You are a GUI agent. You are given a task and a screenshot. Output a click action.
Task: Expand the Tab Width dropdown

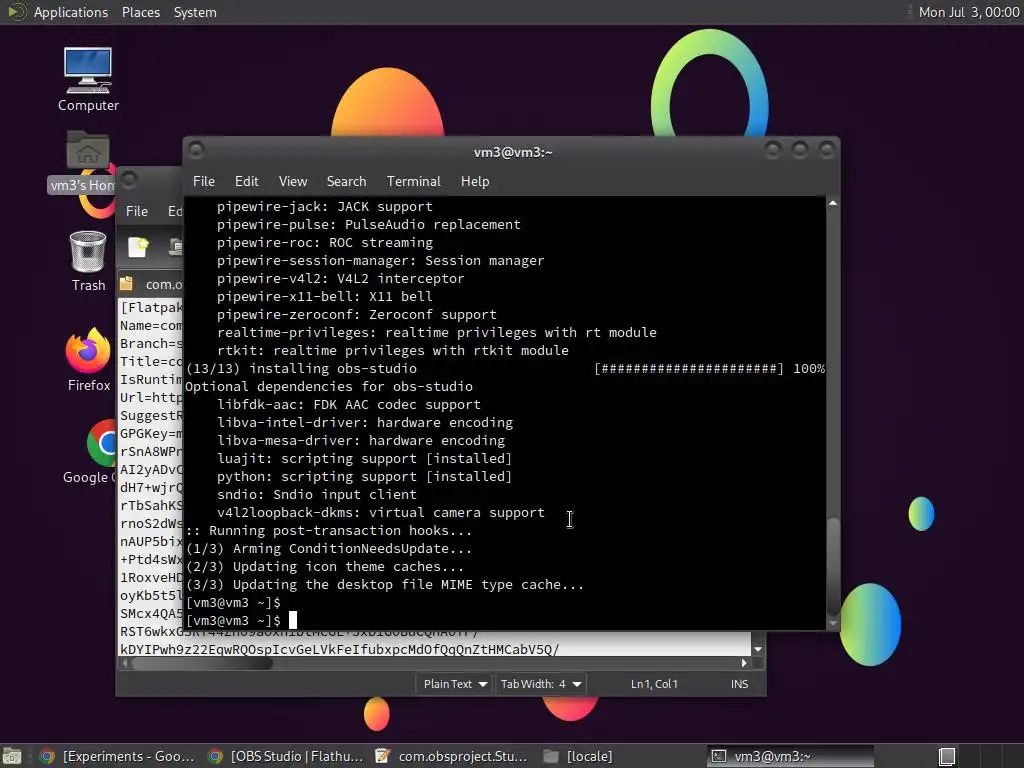[x=540, y=684]
